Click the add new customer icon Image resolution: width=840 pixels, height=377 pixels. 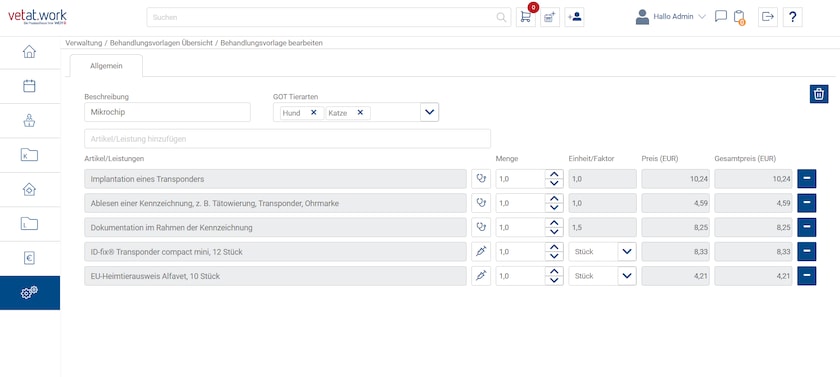click(574, 17)
